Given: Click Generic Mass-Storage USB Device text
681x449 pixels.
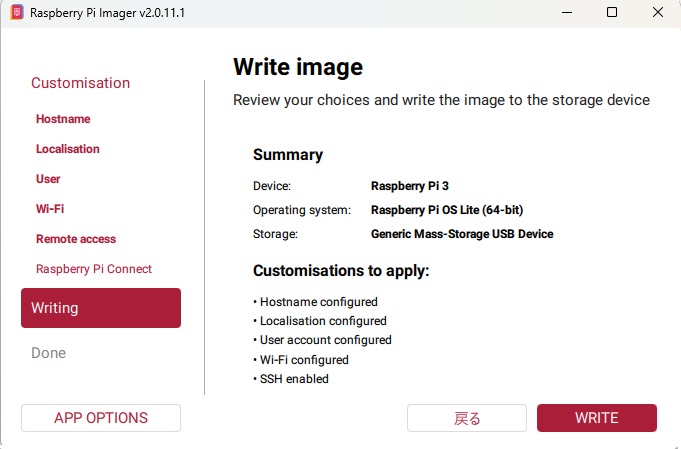Looking at the screenshot, I should coord(462,234).
